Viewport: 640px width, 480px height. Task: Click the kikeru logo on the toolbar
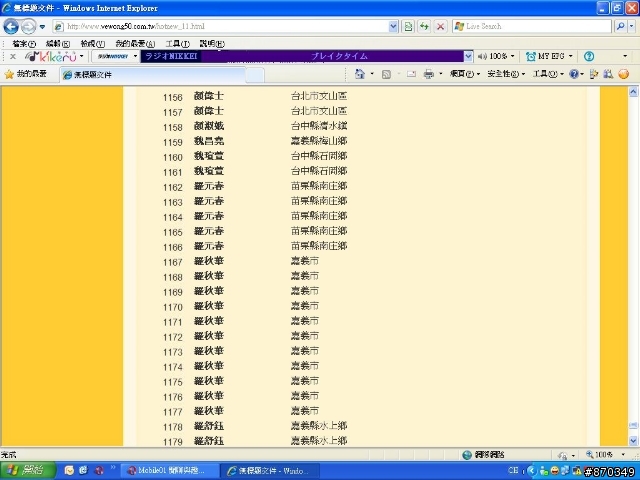pos(51,56)
